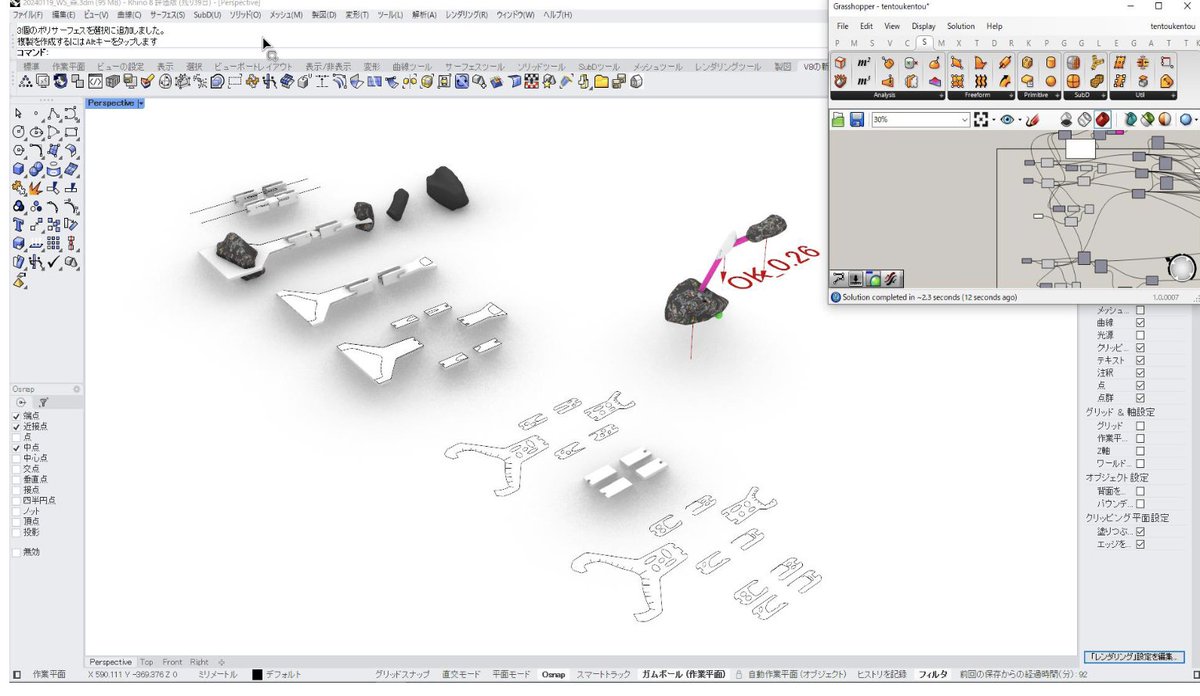Click the コマンド command input line
Image resolution: width=1200 pixels, height=696 pixels.
420,51
